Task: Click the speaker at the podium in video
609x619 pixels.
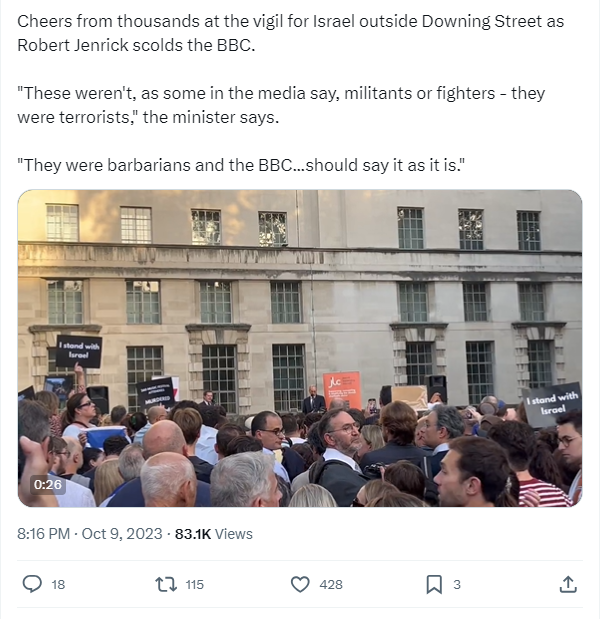Action: tap(312, 398)
